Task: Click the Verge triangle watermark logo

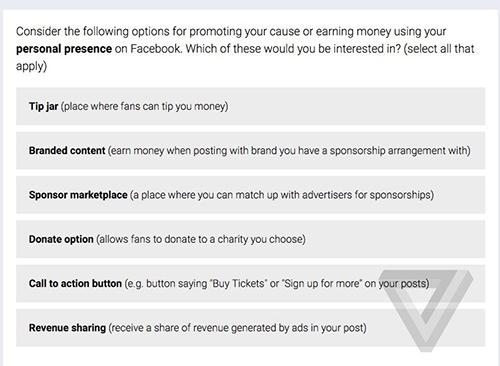Action: coord(426,310)
